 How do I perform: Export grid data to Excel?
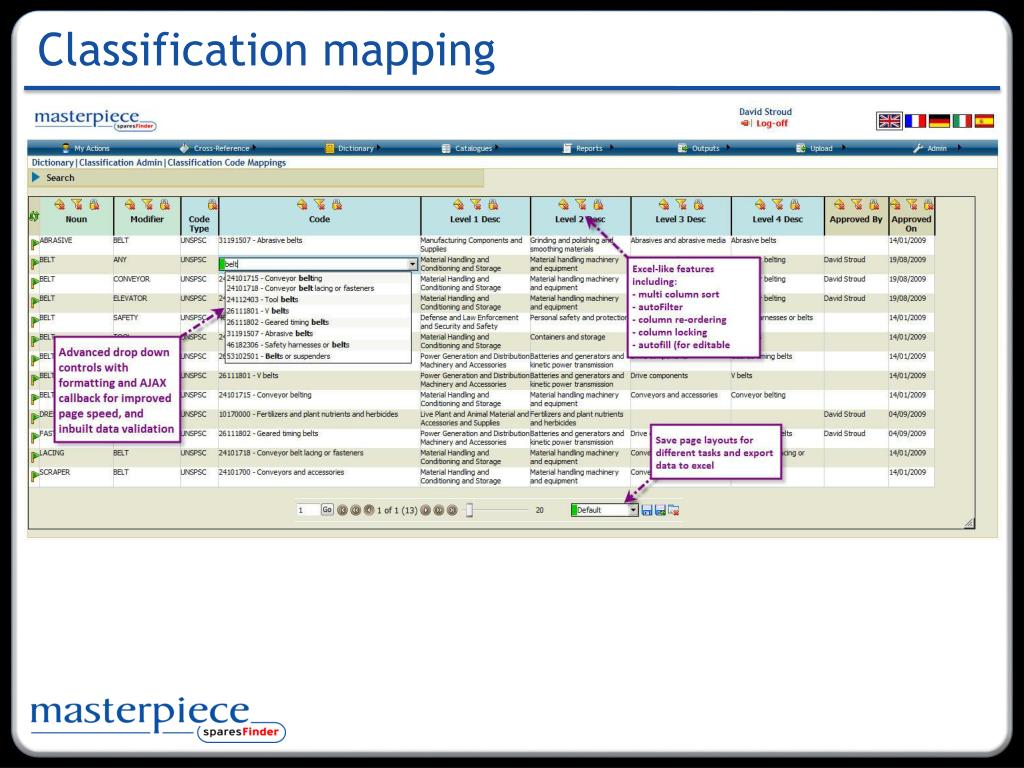(x=660, y=510)
